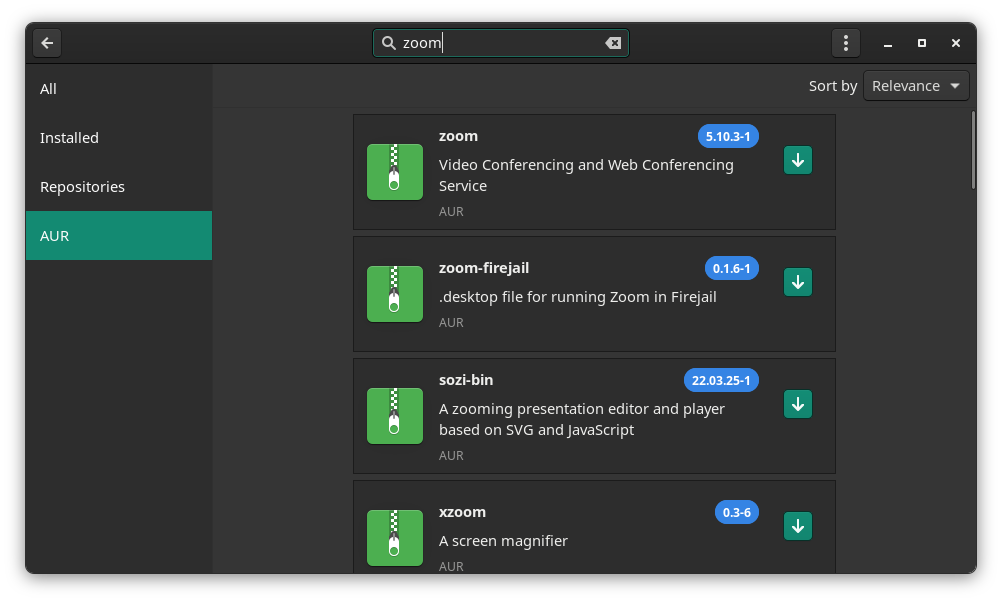The height and width of the screenshot is (602, 1002).
Task: Install sozi-bin using its download arrow
Action: 797,404
